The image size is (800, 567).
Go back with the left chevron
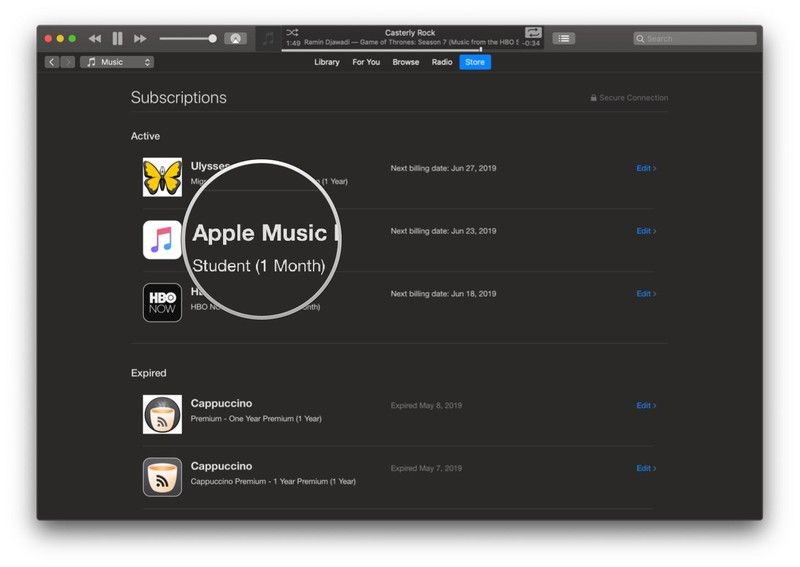click(52, 62)
